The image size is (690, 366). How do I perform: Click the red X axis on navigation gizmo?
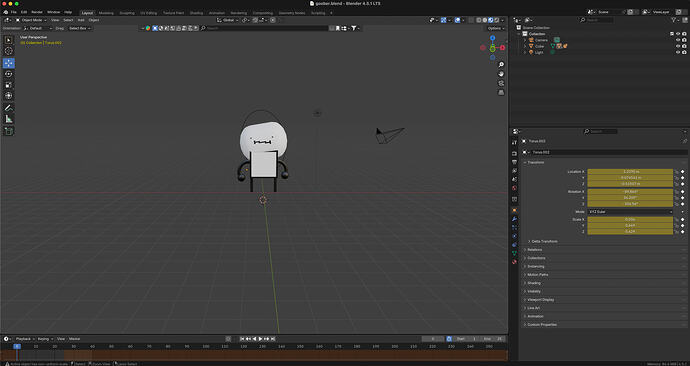502,48
